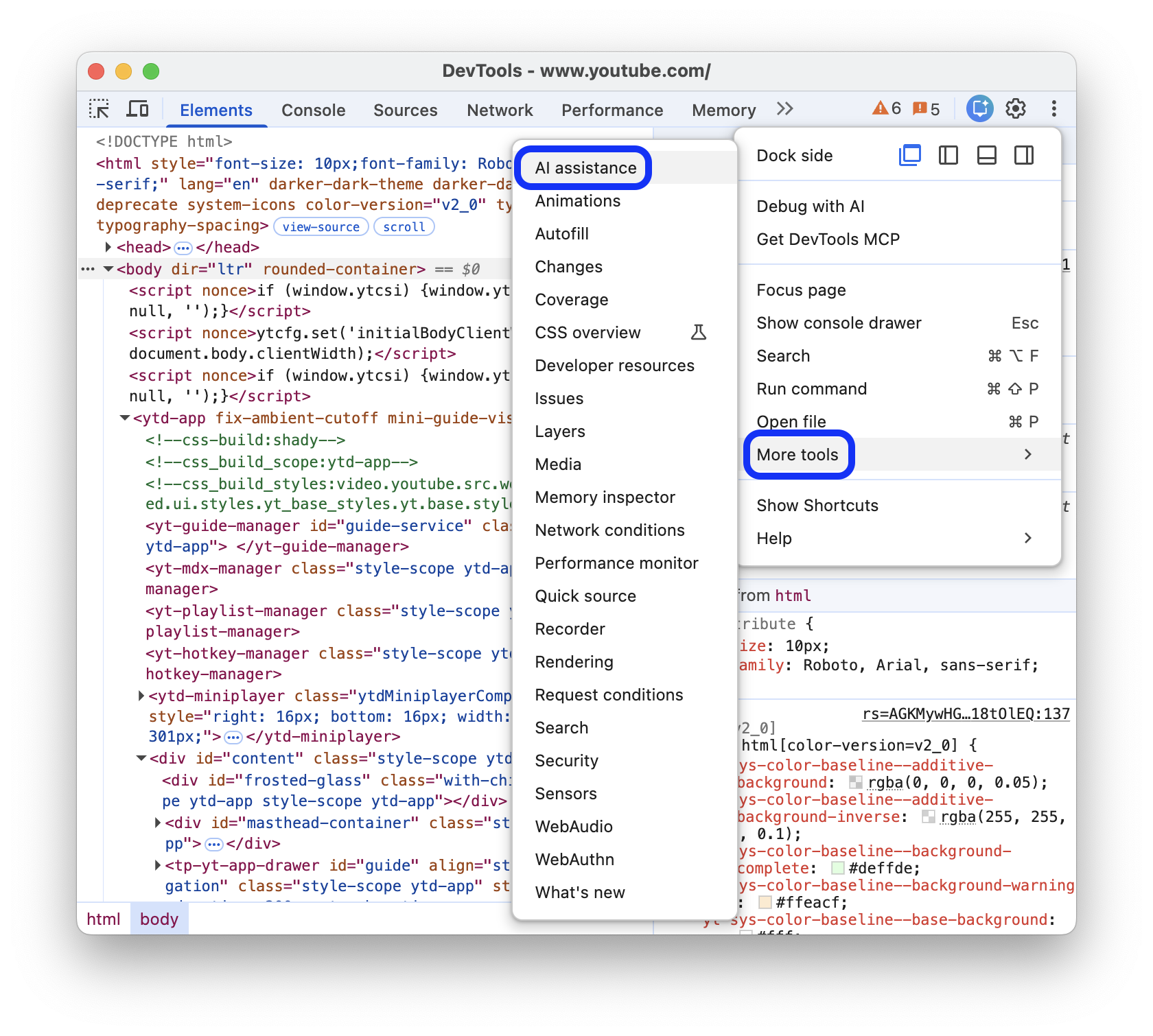
Task: Select the Help menu item
Action: (898, 539)
